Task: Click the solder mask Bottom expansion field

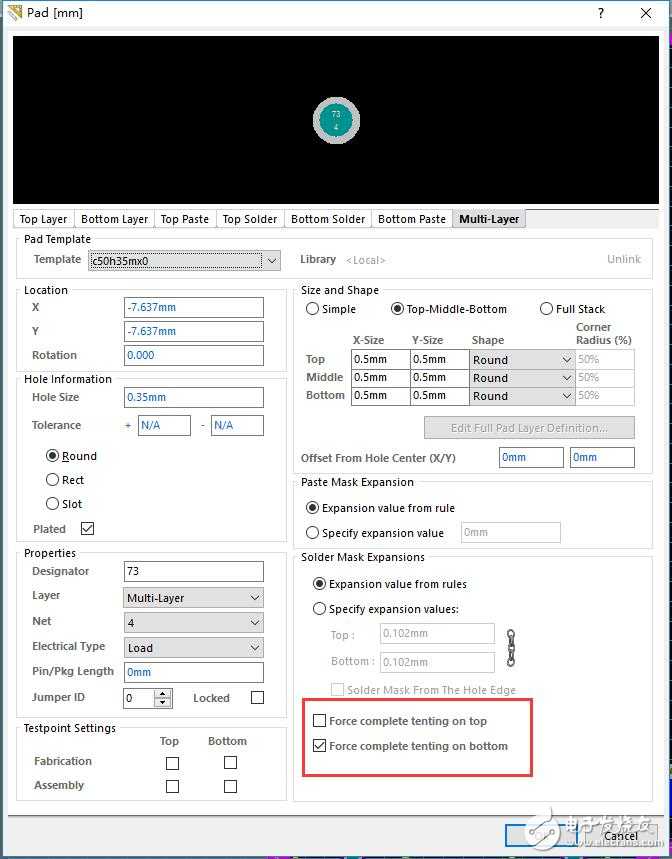Action: (x=437, y=662)
